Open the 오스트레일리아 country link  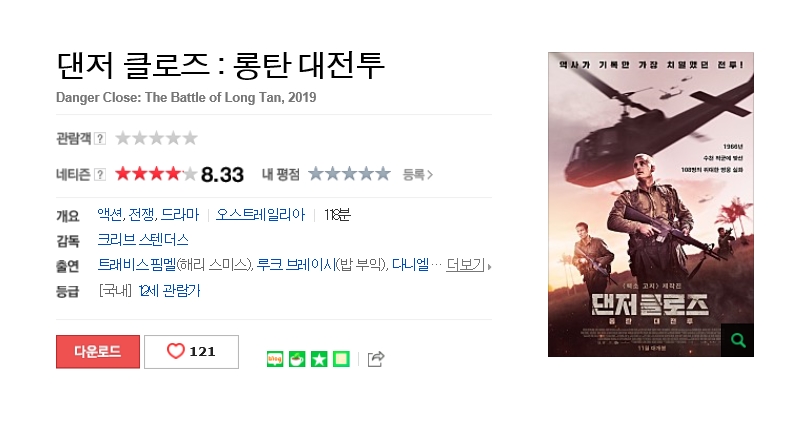(260, 215)
